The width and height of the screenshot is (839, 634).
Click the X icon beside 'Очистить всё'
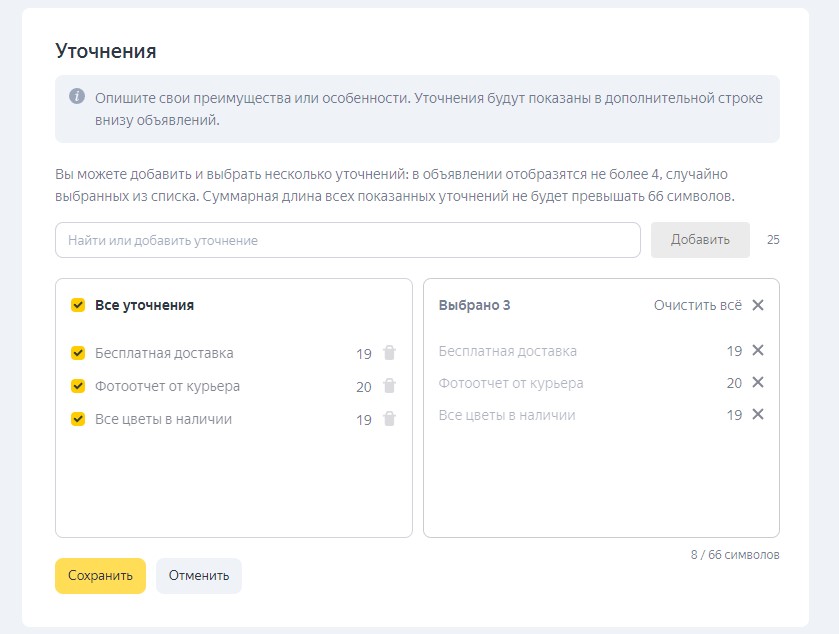click(757, 305)
